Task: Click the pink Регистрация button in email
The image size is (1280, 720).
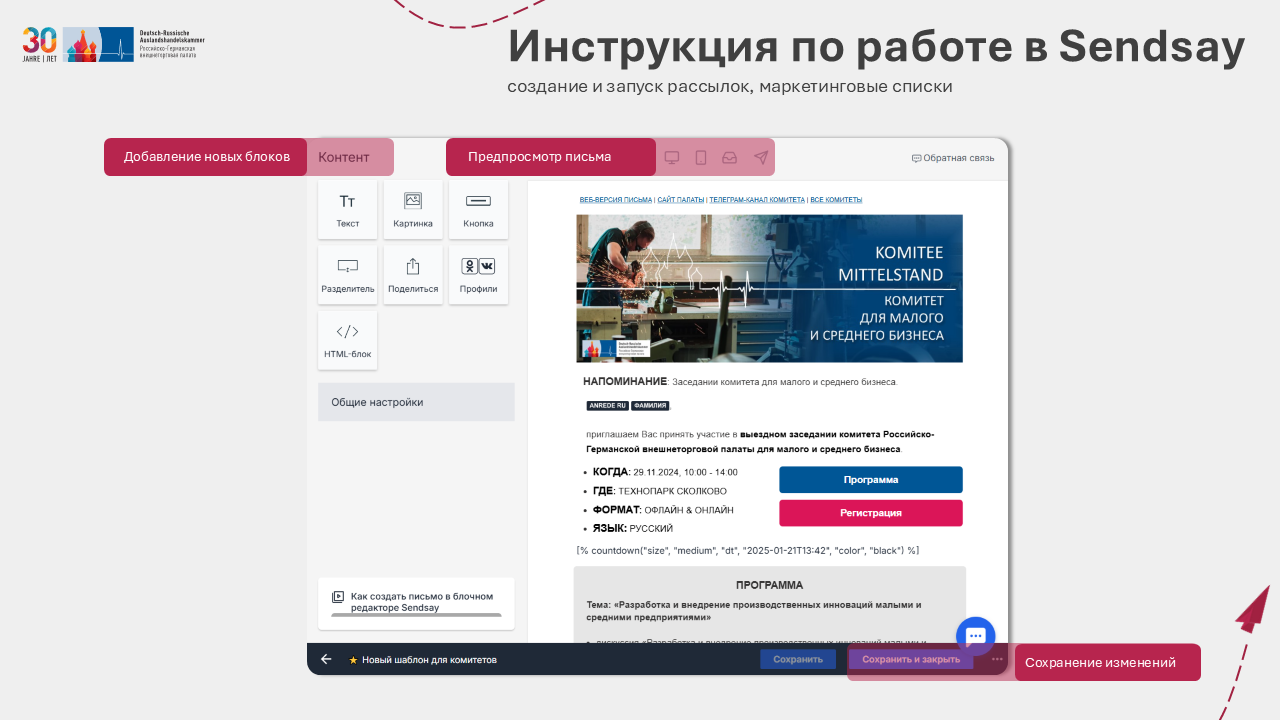Action: (x=871, y=513)
